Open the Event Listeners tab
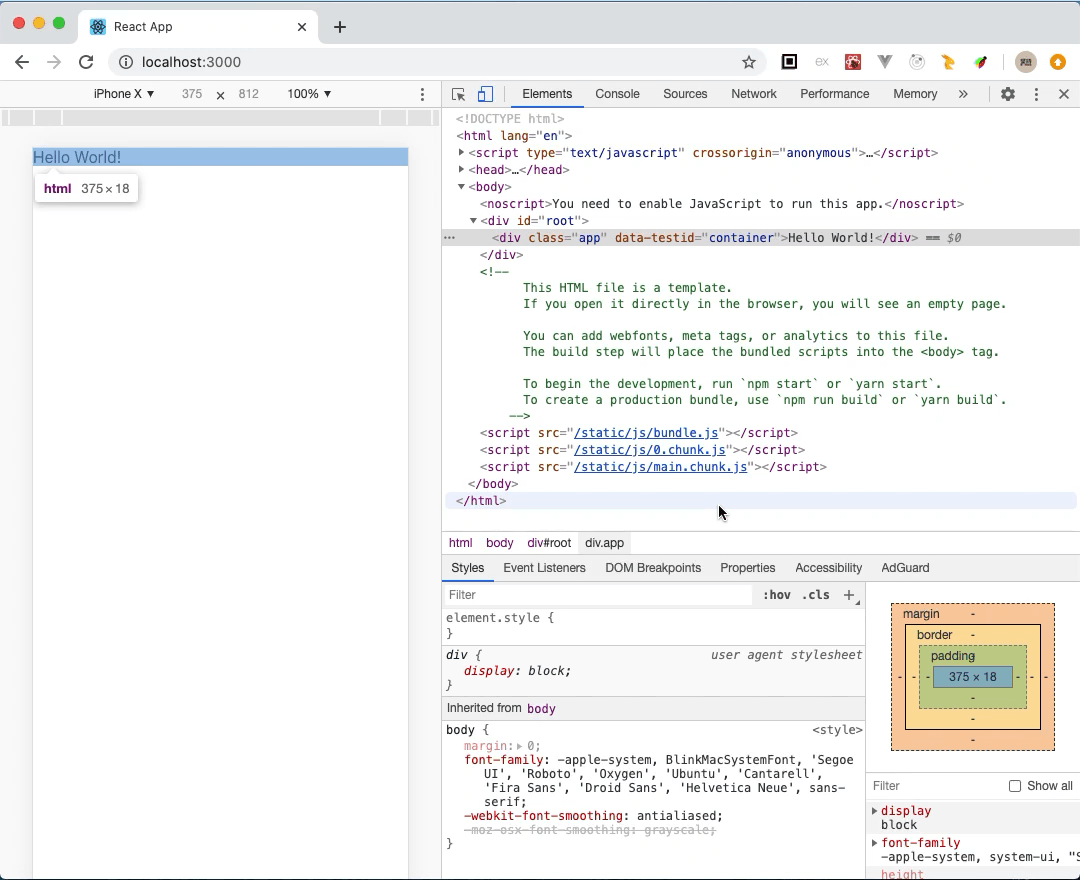This screenshot has width=1080, height=880. [544, 568]
